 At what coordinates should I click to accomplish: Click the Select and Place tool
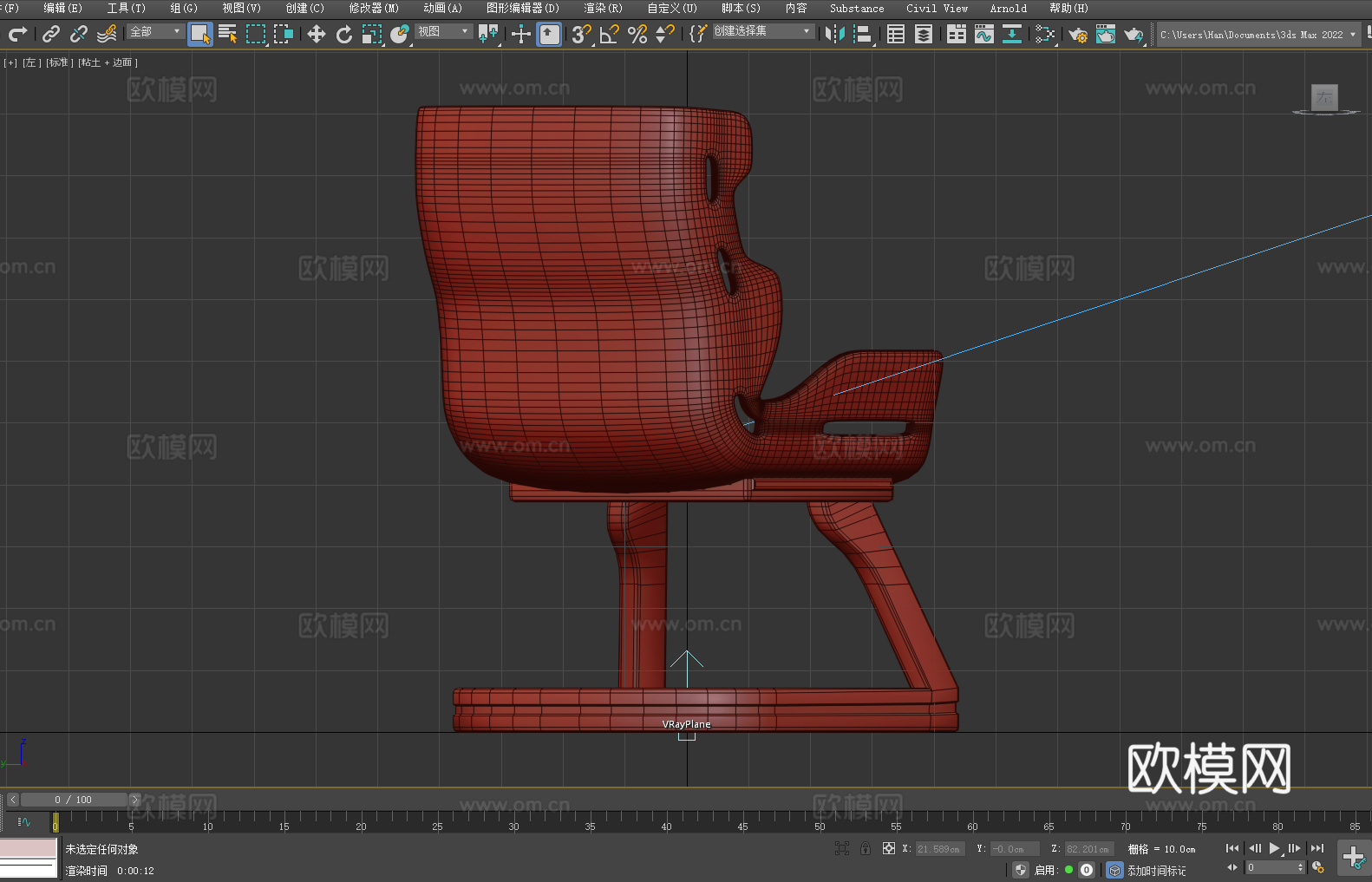pos(400,34)
